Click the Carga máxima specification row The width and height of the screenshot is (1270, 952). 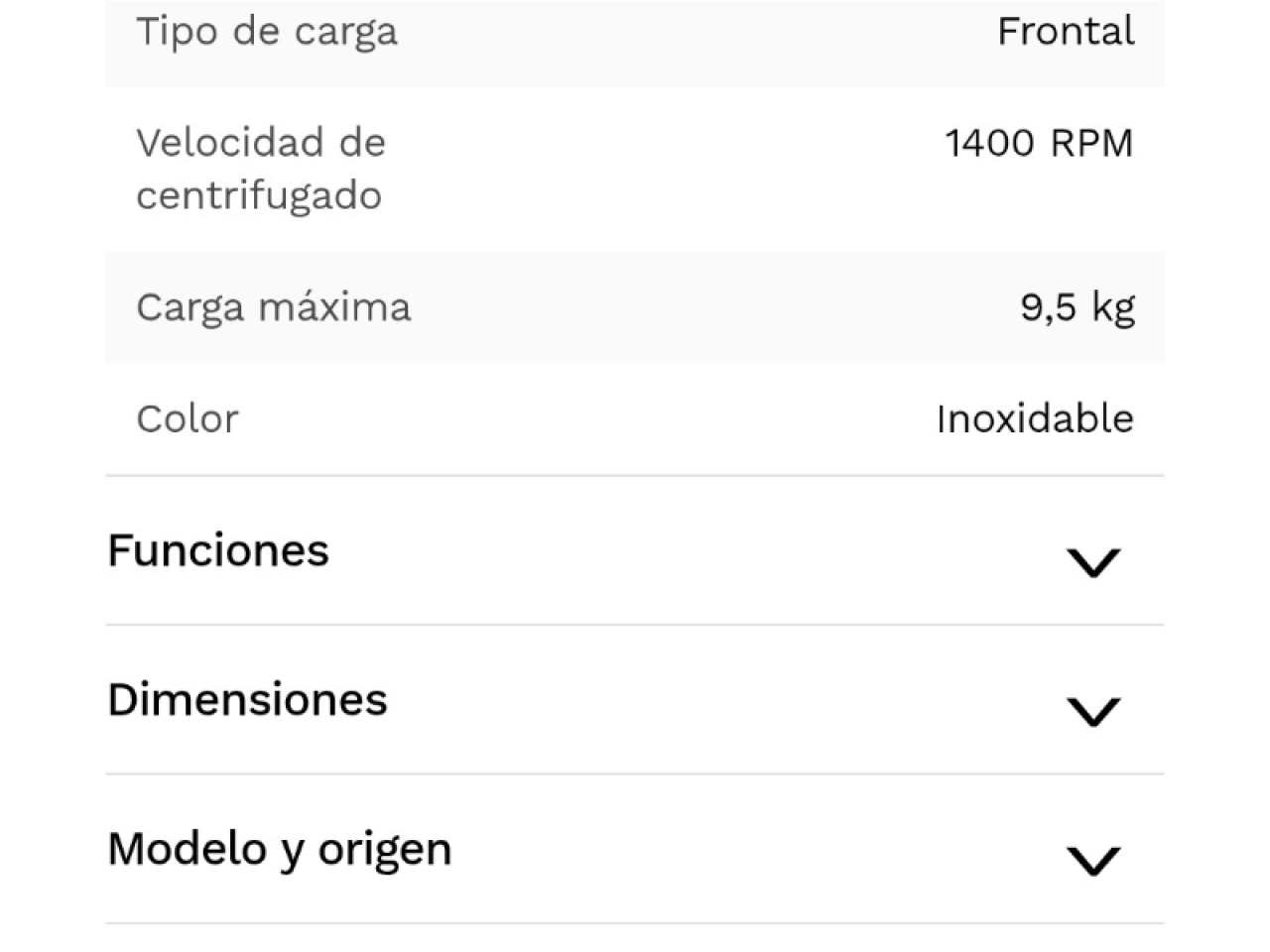(635, 307)
